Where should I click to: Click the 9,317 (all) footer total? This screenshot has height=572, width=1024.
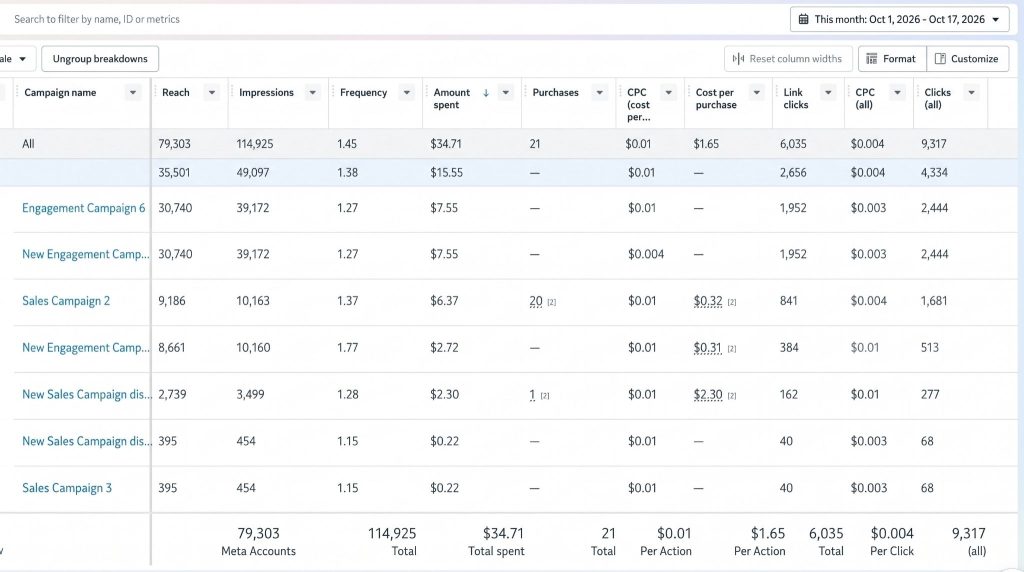coord(968,533)
